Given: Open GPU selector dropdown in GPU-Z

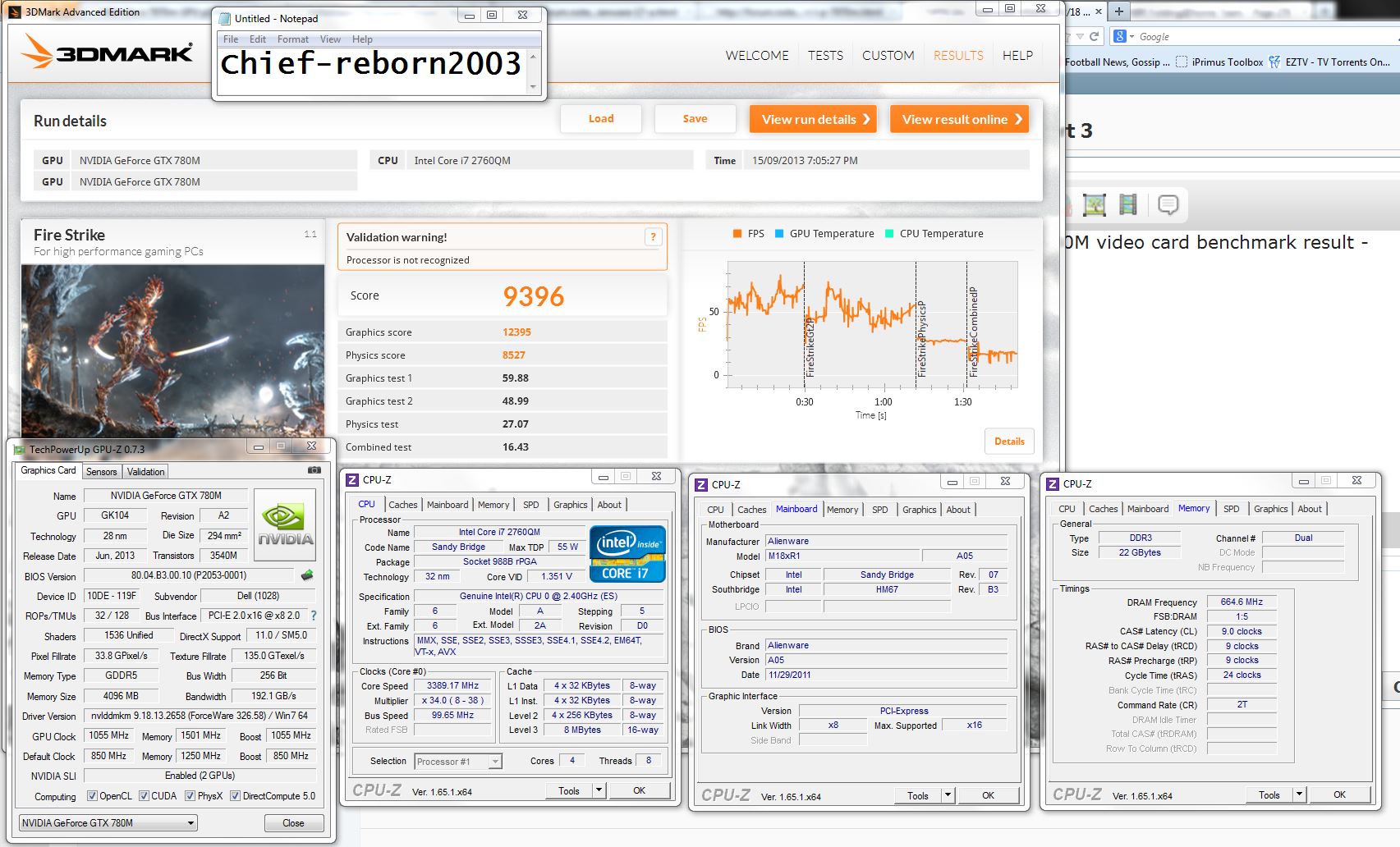Looking at the screenshot, I should pyautogui.click(x=108, y=822).
